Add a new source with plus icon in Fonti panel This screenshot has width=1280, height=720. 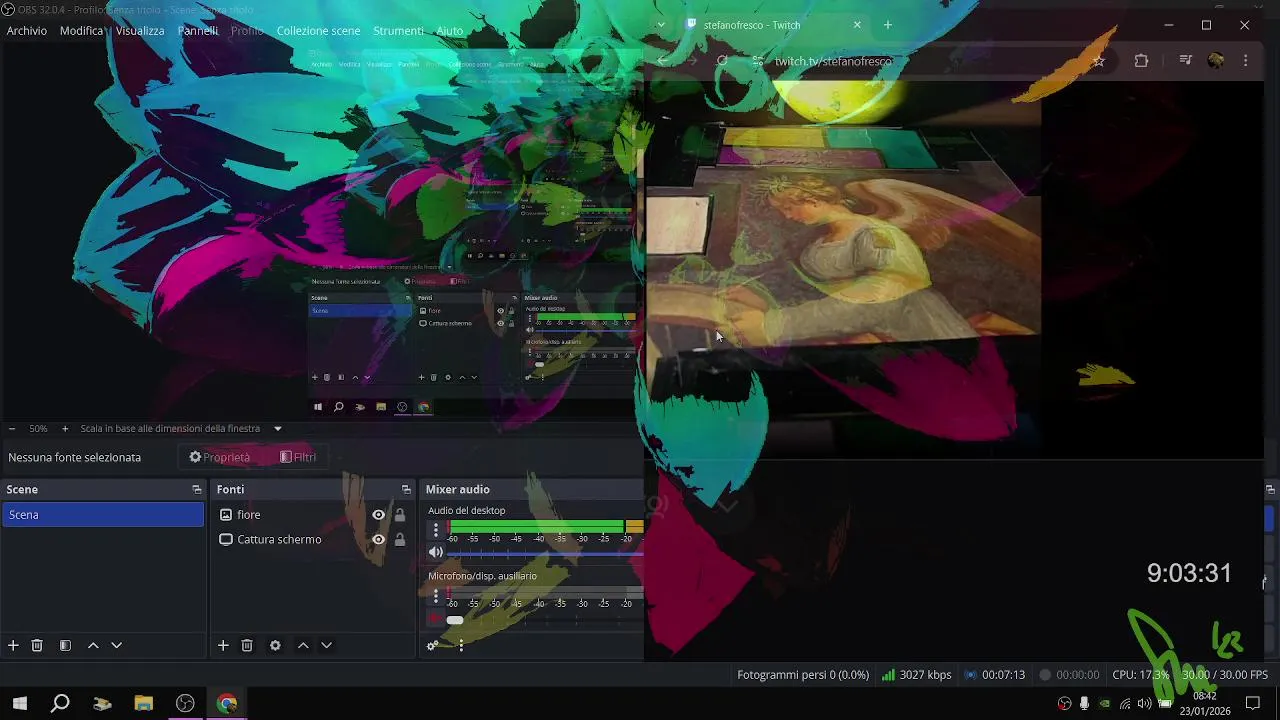pyautogui.click(x=223, y=646)
